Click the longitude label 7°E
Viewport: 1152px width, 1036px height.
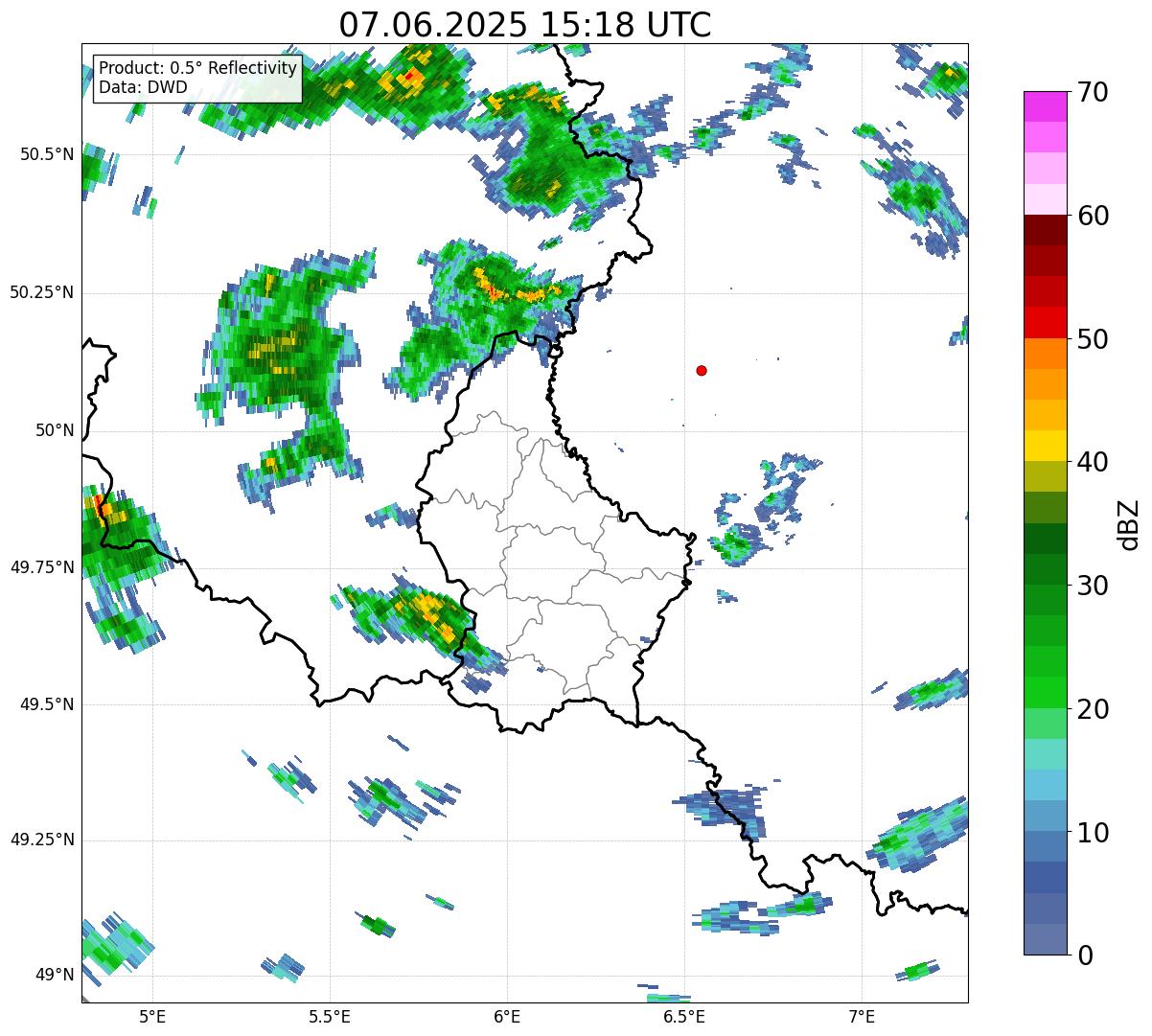click(862, 1016)
